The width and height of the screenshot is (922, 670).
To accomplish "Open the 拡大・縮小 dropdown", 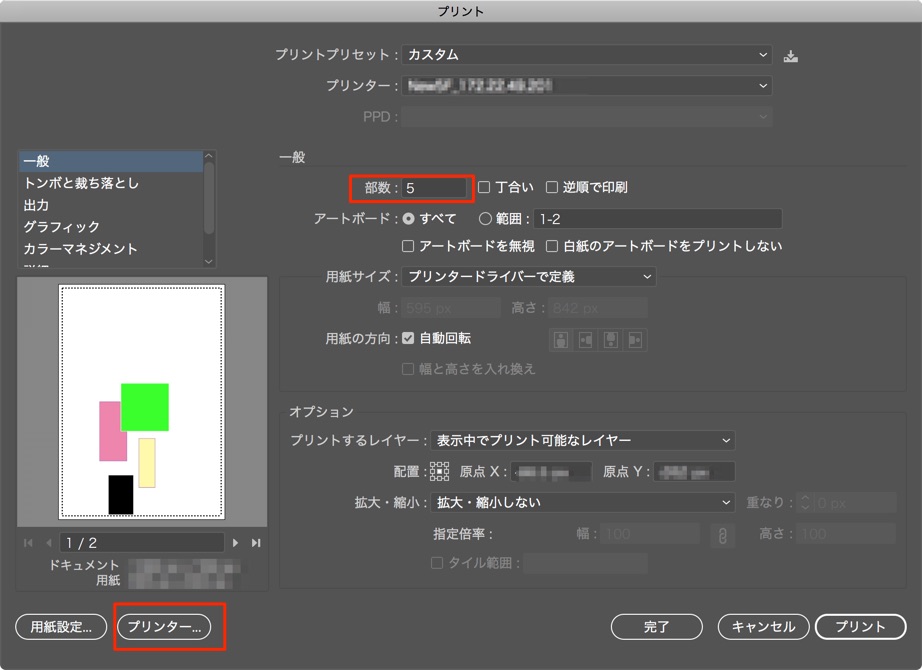I will (582, 503).
